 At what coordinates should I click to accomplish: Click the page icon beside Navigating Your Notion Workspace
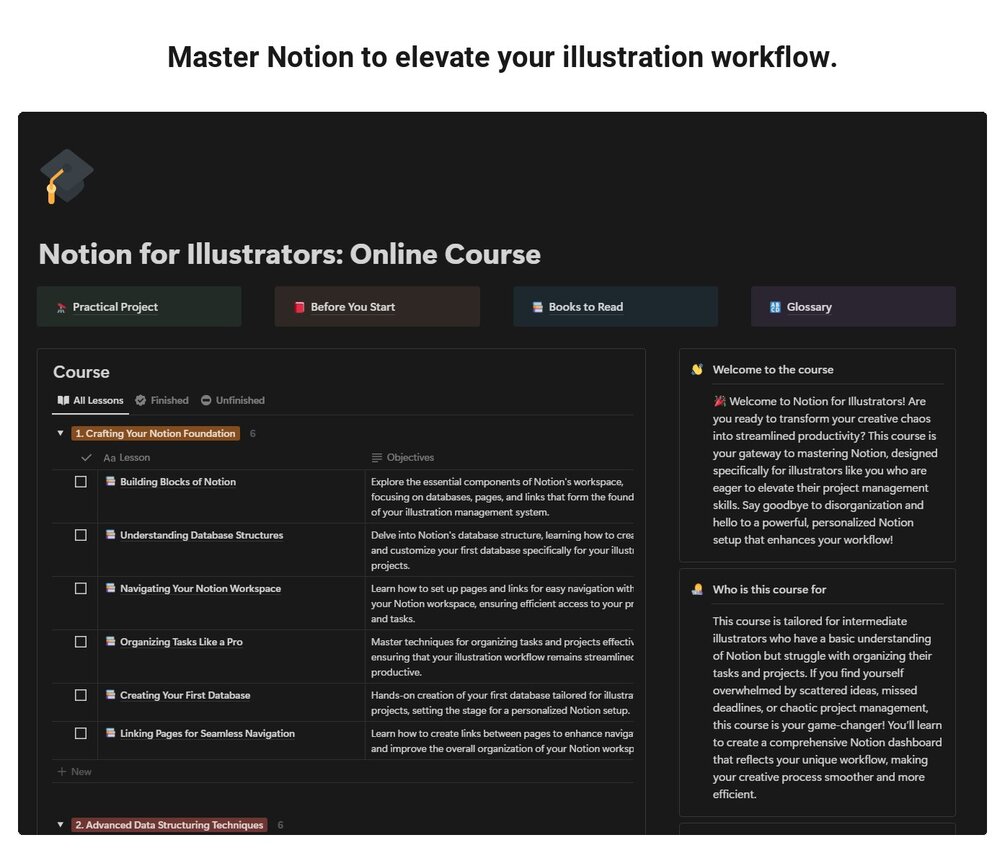click(x=110, y=588)
